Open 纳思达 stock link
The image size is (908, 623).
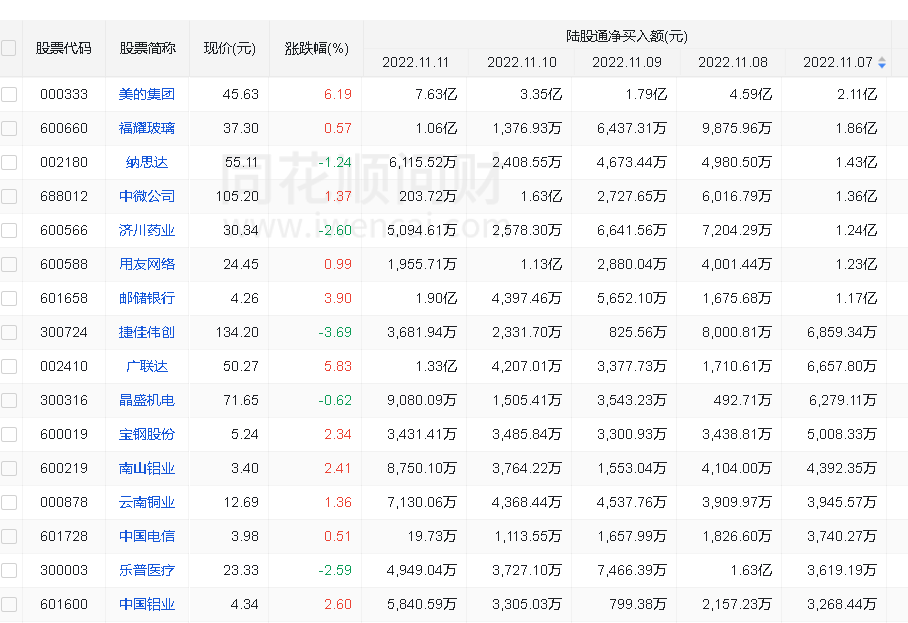click(147, 163)
